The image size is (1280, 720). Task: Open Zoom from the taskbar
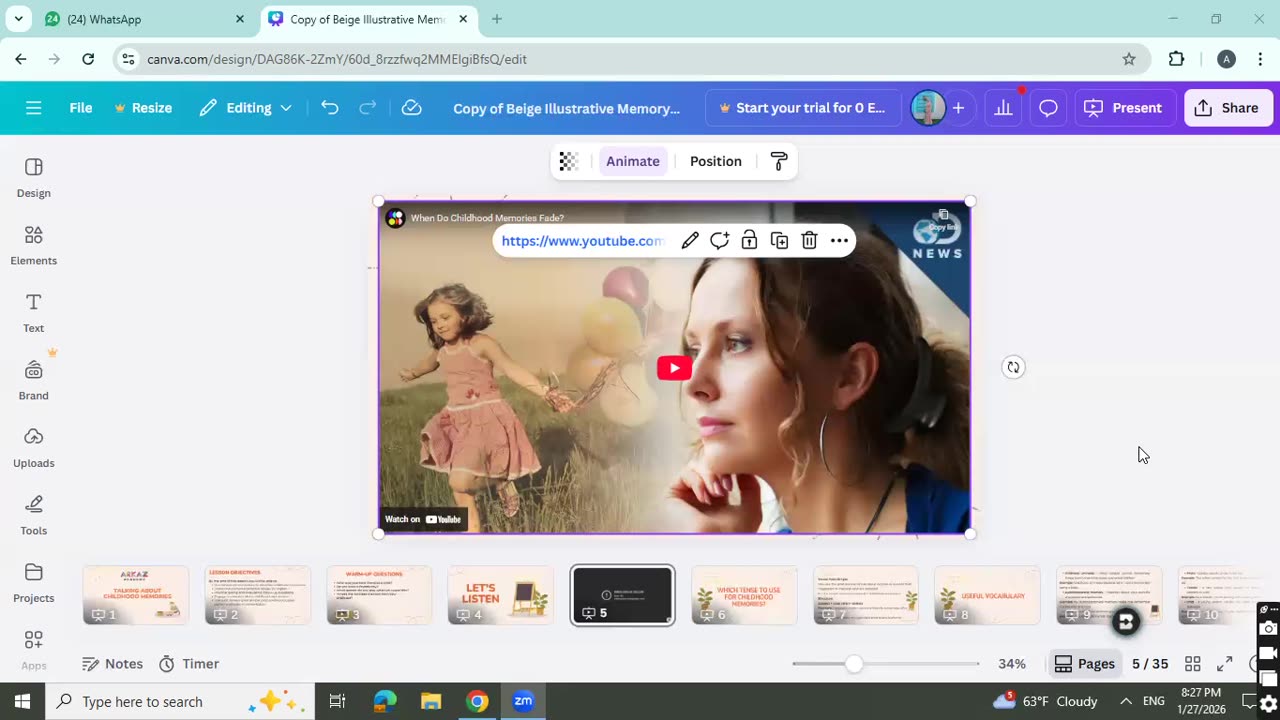pyautogui.click(x=523, y=701)
